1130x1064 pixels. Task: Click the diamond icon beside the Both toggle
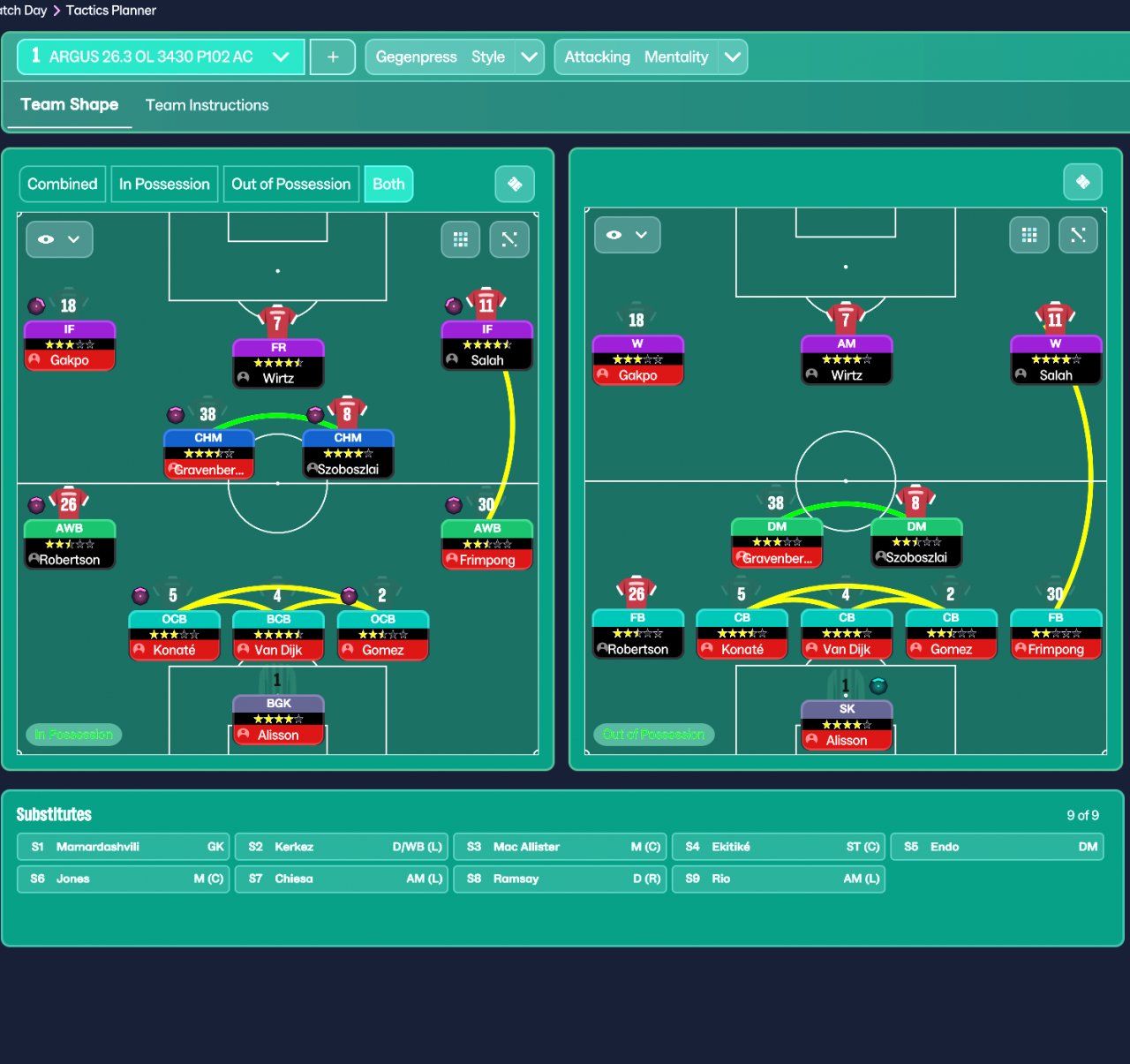(x=515, y=185)
